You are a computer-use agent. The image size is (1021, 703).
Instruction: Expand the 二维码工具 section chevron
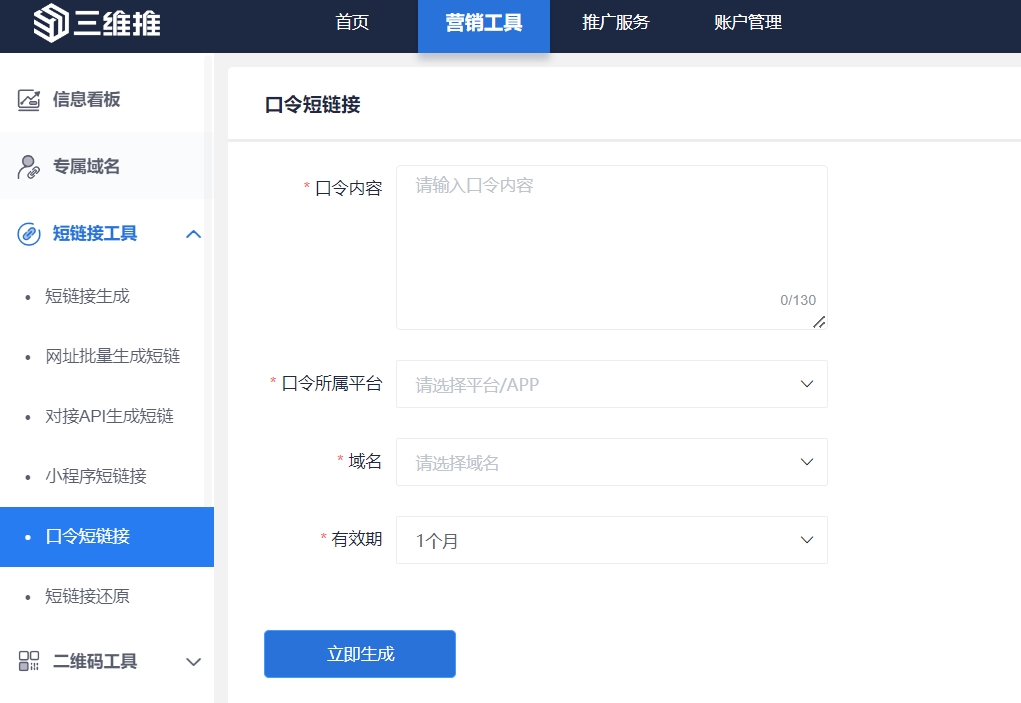193,662
